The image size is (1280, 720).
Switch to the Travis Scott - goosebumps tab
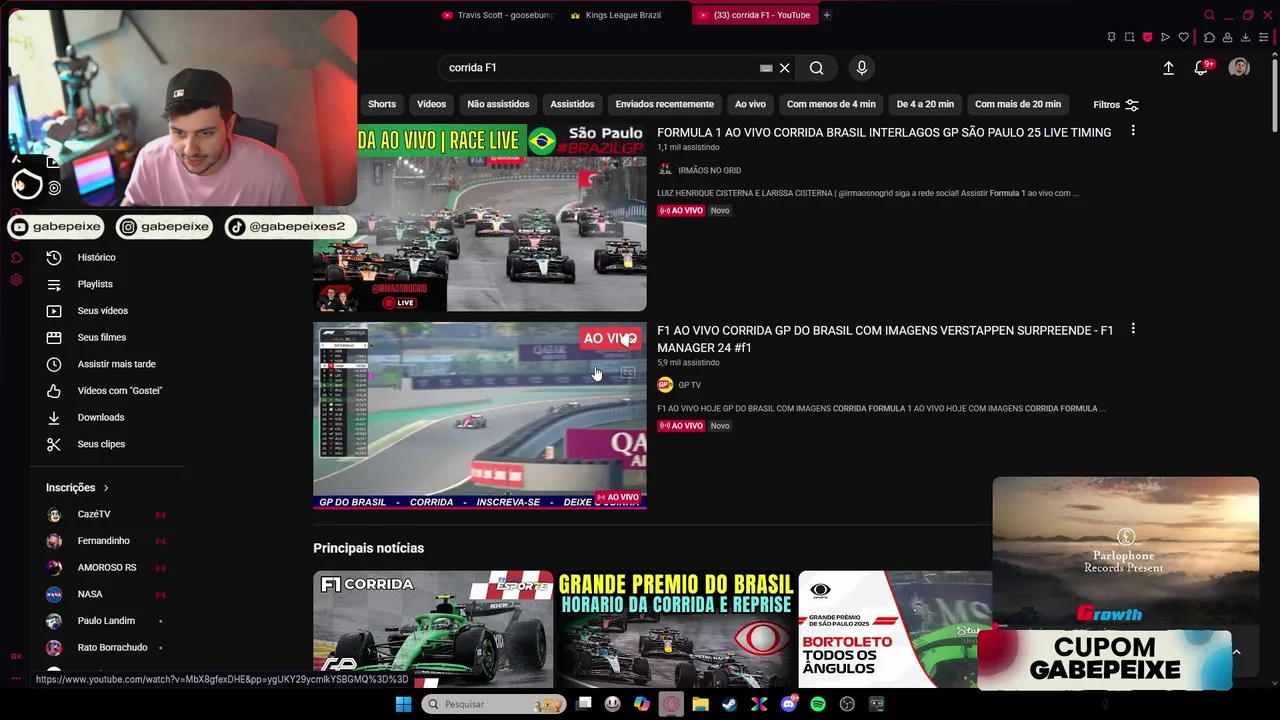(498, 15)
